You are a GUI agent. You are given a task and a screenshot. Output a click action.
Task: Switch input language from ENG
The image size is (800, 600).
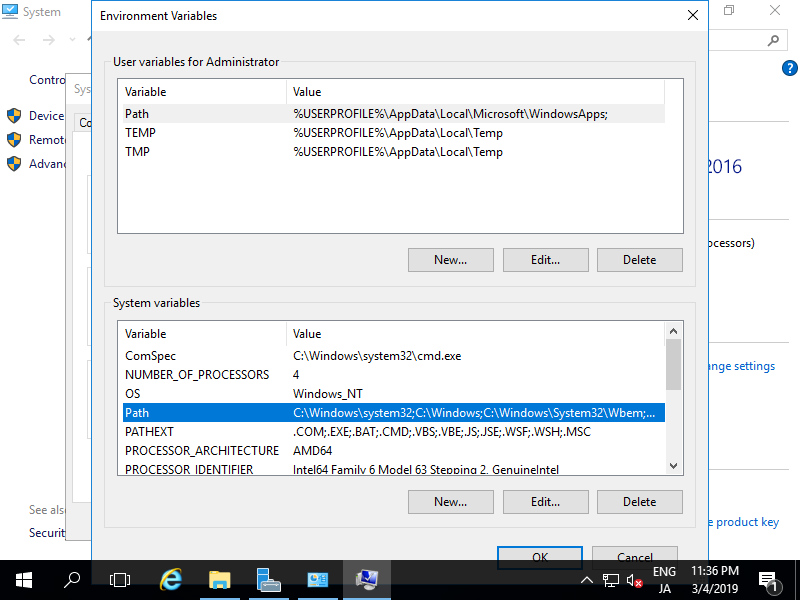coord(664,579)
